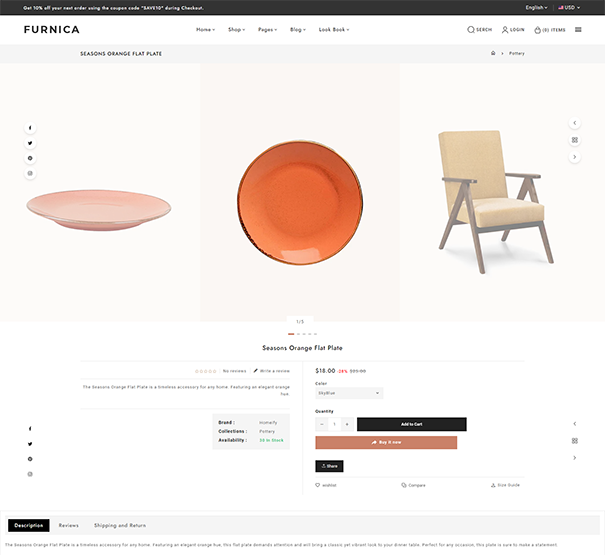
Task: Switch to the Reviews tab
Action: 68,525
